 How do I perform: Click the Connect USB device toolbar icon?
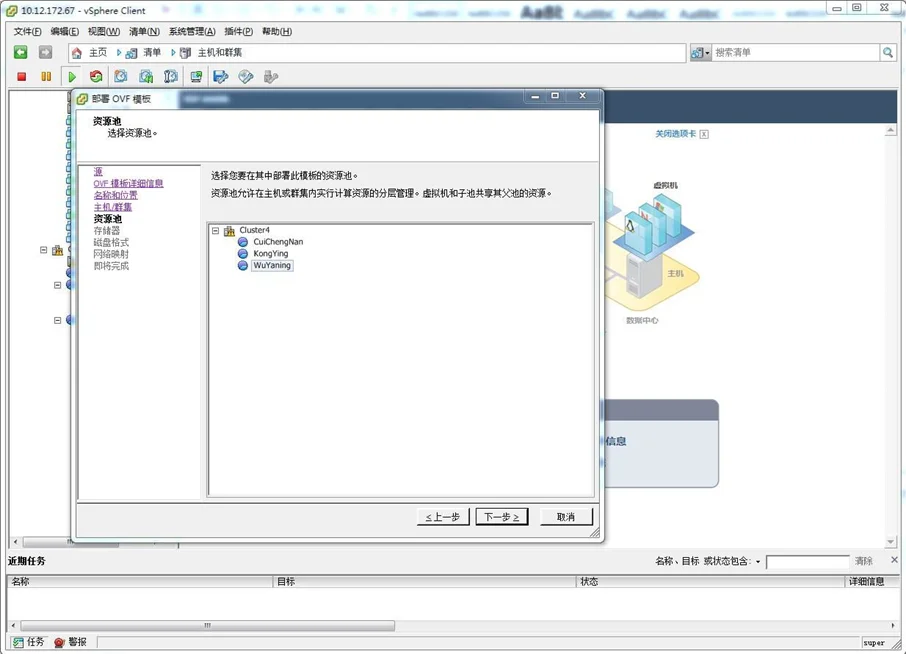click(x=270, y=76)
